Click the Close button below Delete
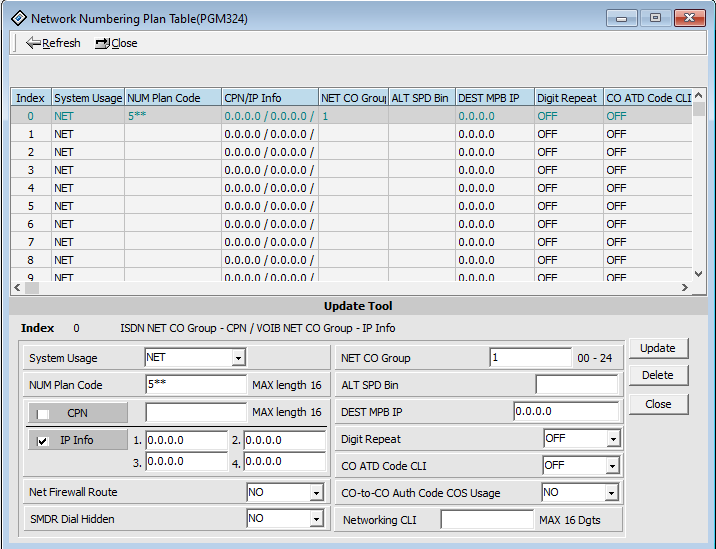Image resolution: width=716 pixels, height=549 pixels. coord(658,404)
